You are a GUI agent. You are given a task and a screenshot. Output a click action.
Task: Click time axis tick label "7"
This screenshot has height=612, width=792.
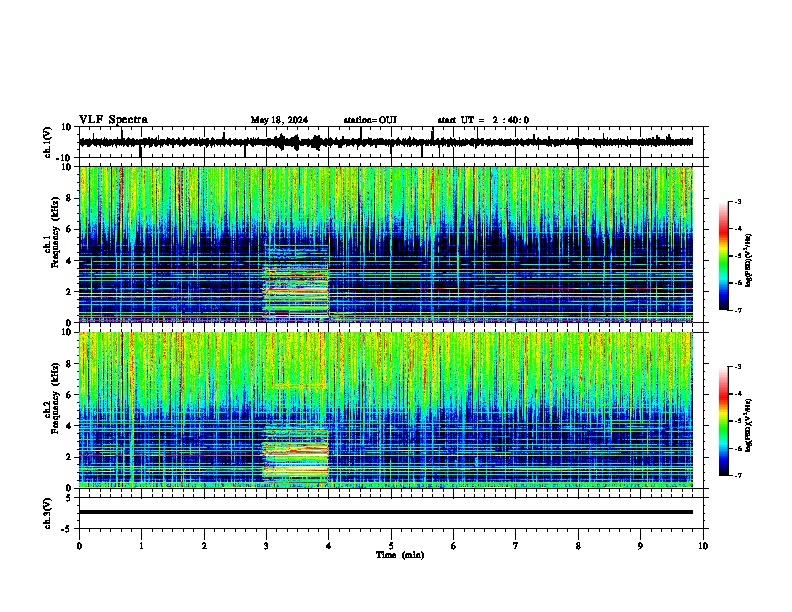(x=516, y=546)
